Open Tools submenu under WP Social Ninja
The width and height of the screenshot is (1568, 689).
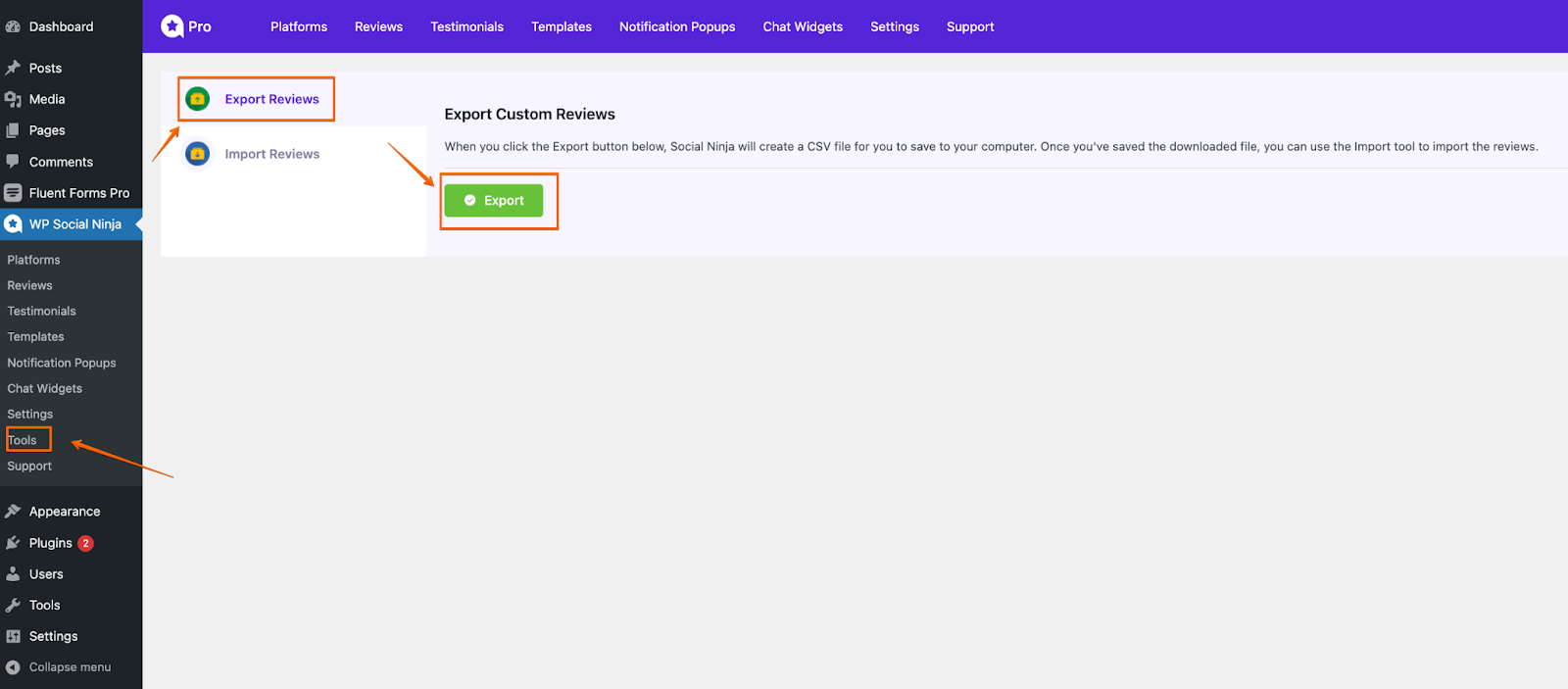click(x=22, y=440)
